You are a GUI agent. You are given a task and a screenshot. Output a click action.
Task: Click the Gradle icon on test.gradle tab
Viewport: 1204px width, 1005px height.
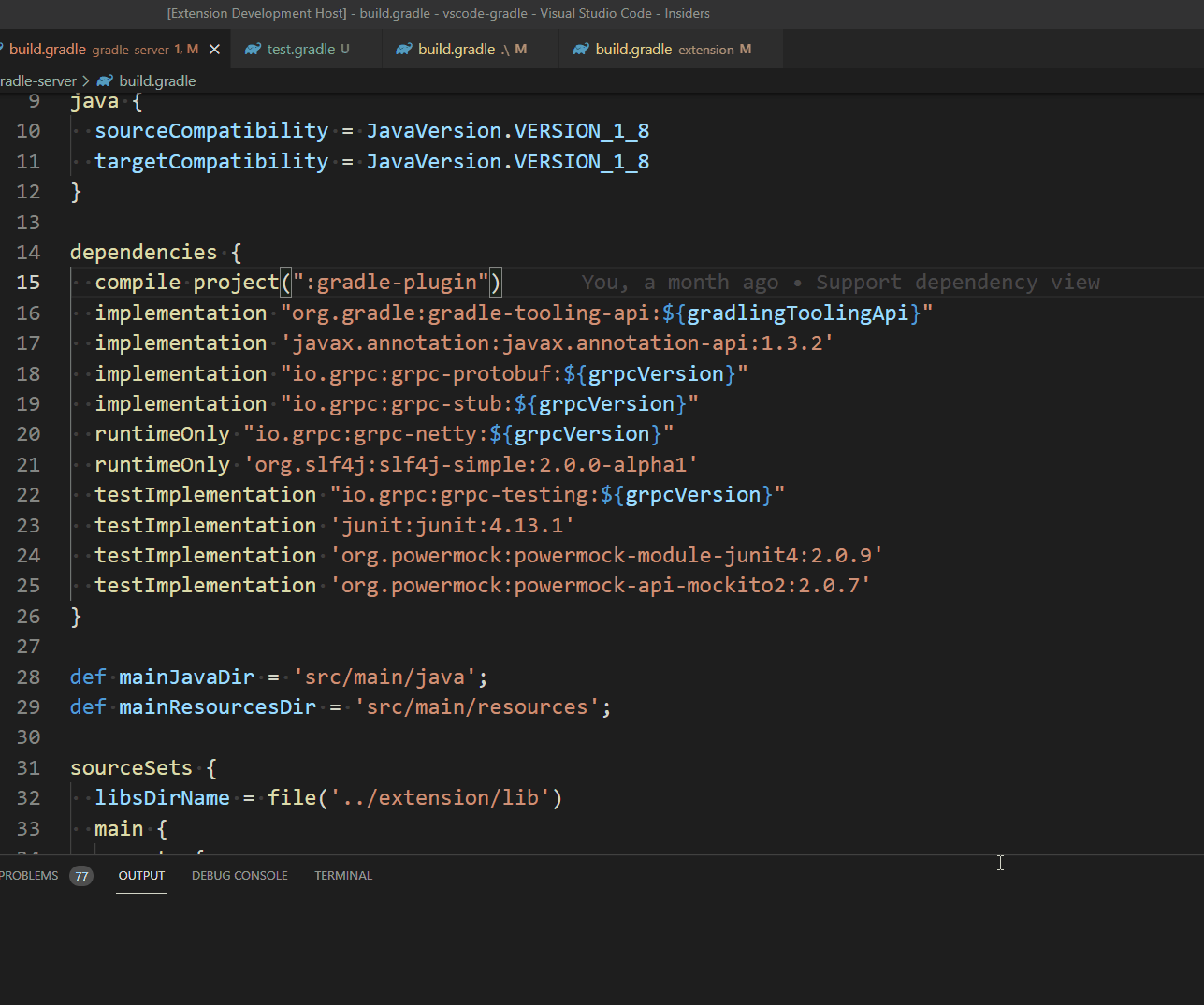click(253, 49)
